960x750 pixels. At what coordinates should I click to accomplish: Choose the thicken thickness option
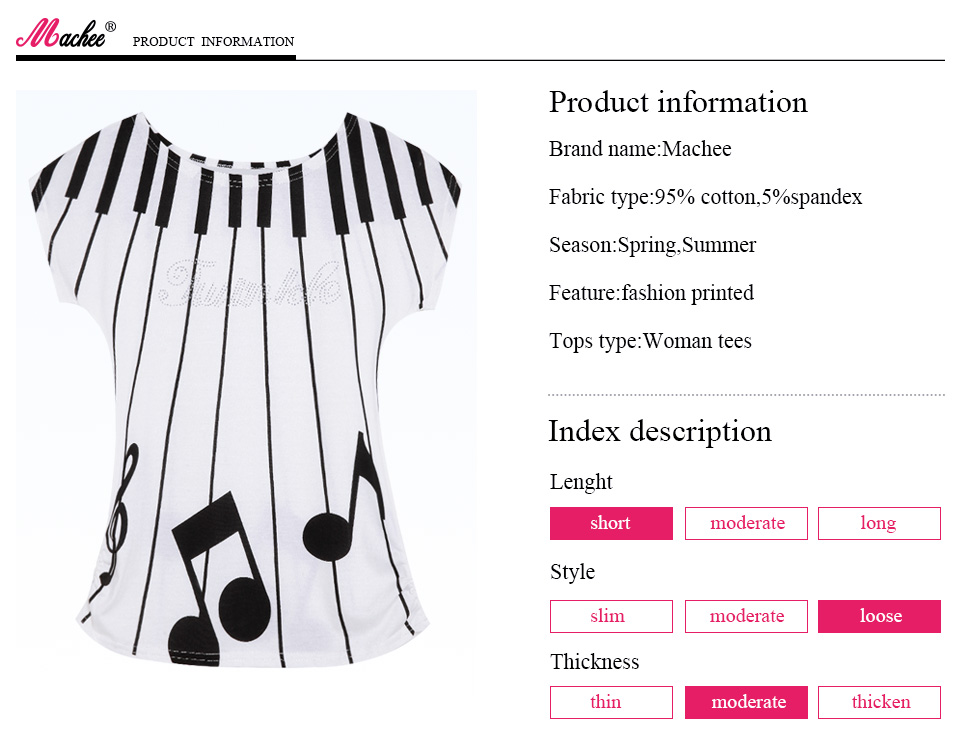coord(879,702)
